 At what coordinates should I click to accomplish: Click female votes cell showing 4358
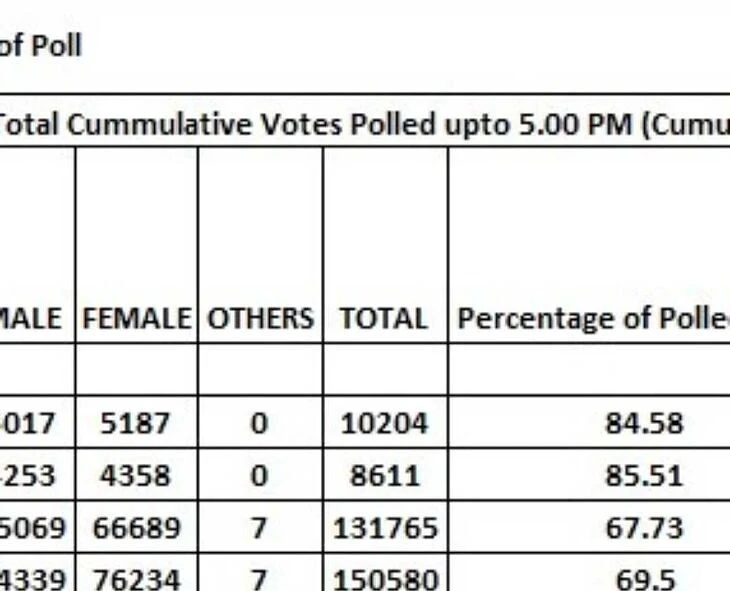point(136,475)
